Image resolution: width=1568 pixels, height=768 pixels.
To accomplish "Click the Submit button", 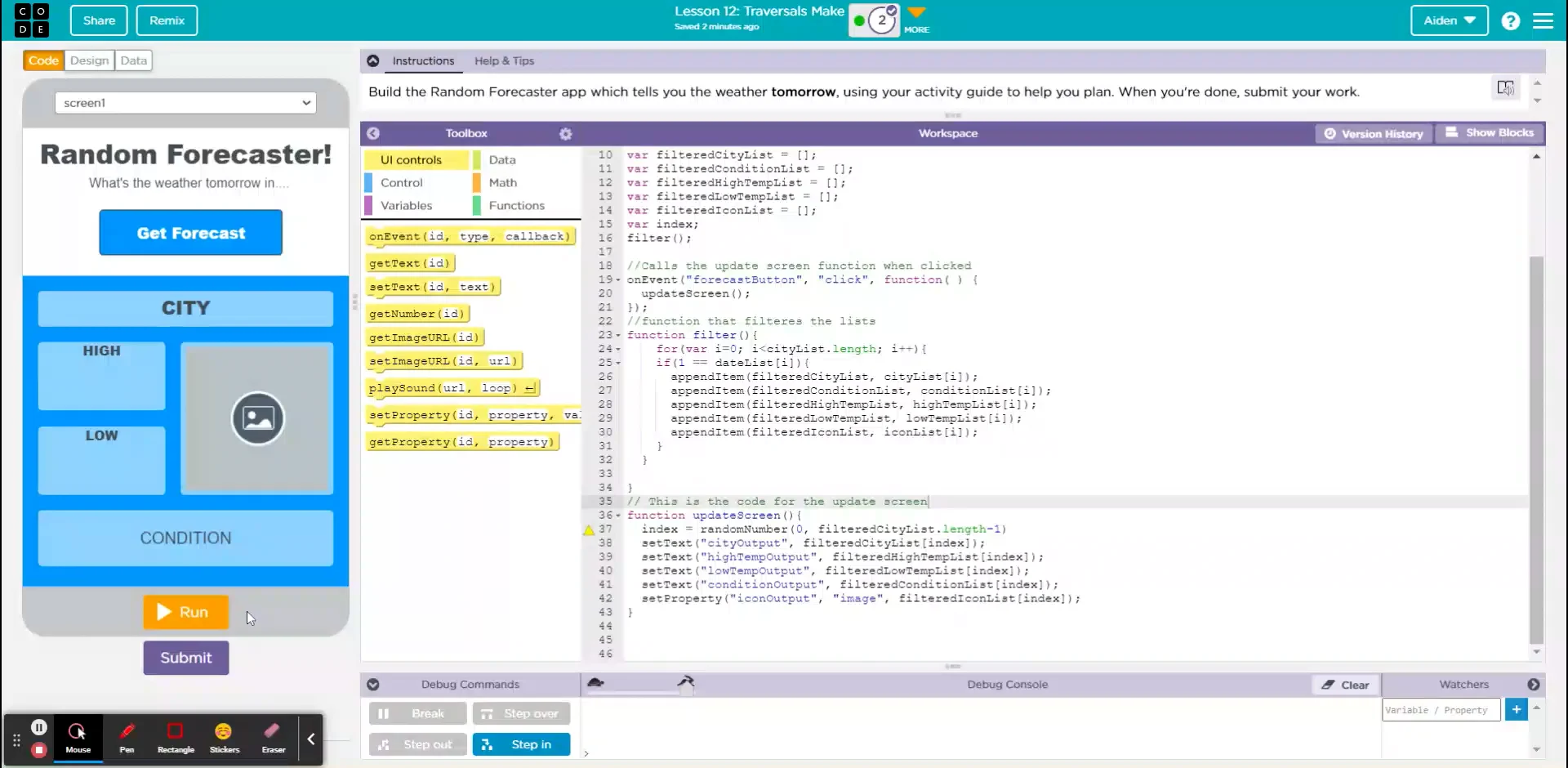I will pos(185,658).
